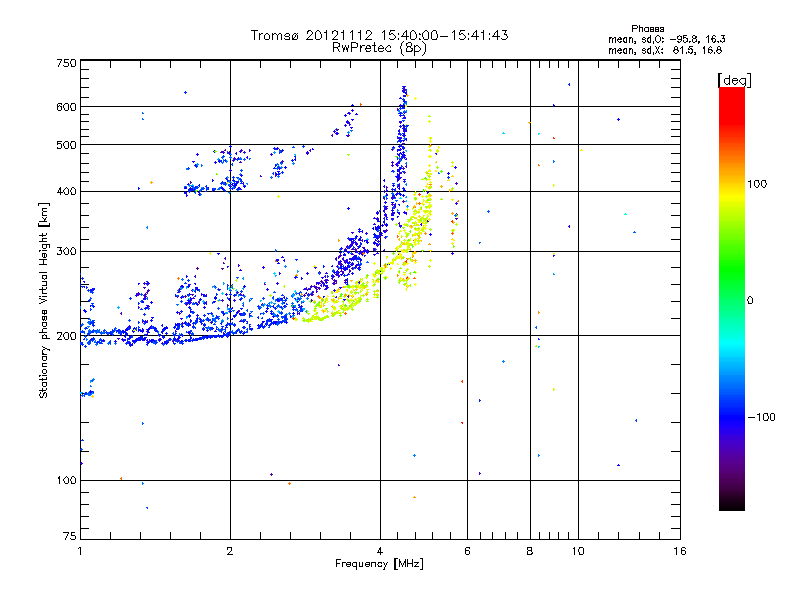Click x-axis tick label '16'
This screenshot has width=800, height=600.
click(680, 551)
